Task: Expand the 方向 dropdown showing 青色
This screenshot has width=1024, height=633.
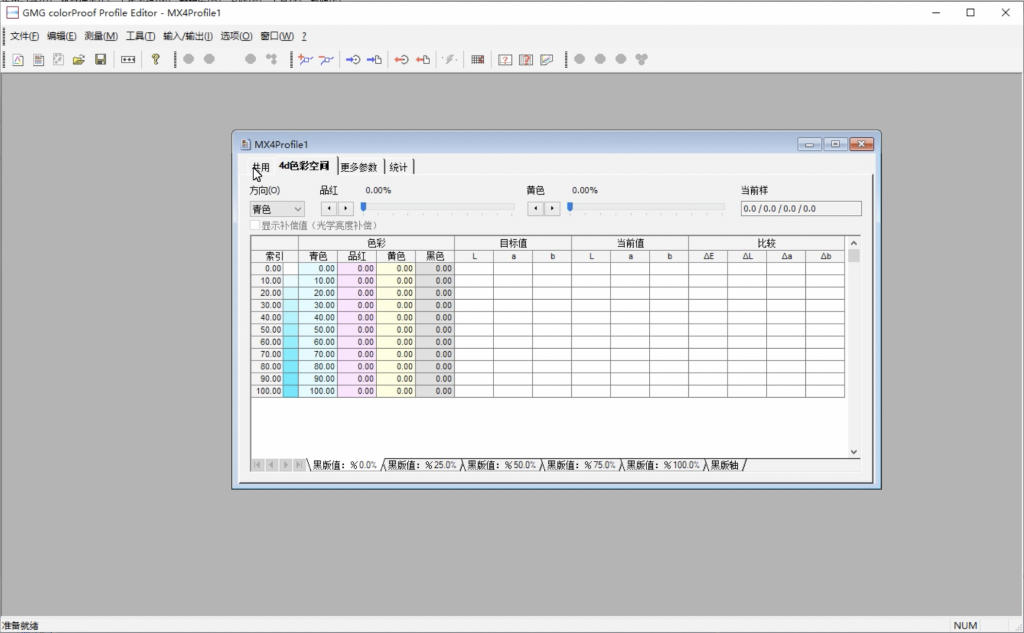Action: pyautogui.click(x=277, y=209)
